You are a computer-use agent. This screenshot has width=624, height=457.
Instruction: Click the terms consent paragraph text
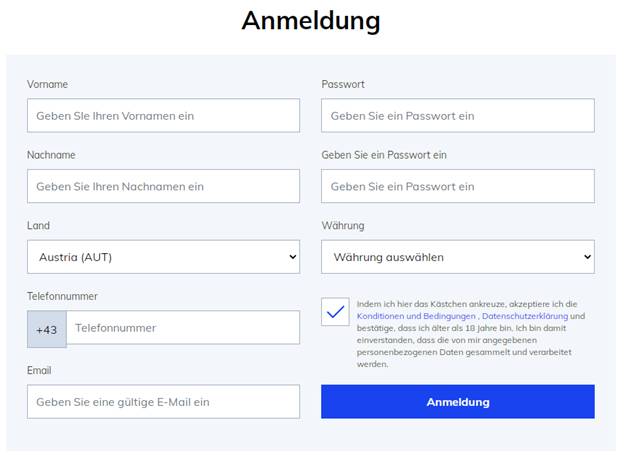point(471,334)
